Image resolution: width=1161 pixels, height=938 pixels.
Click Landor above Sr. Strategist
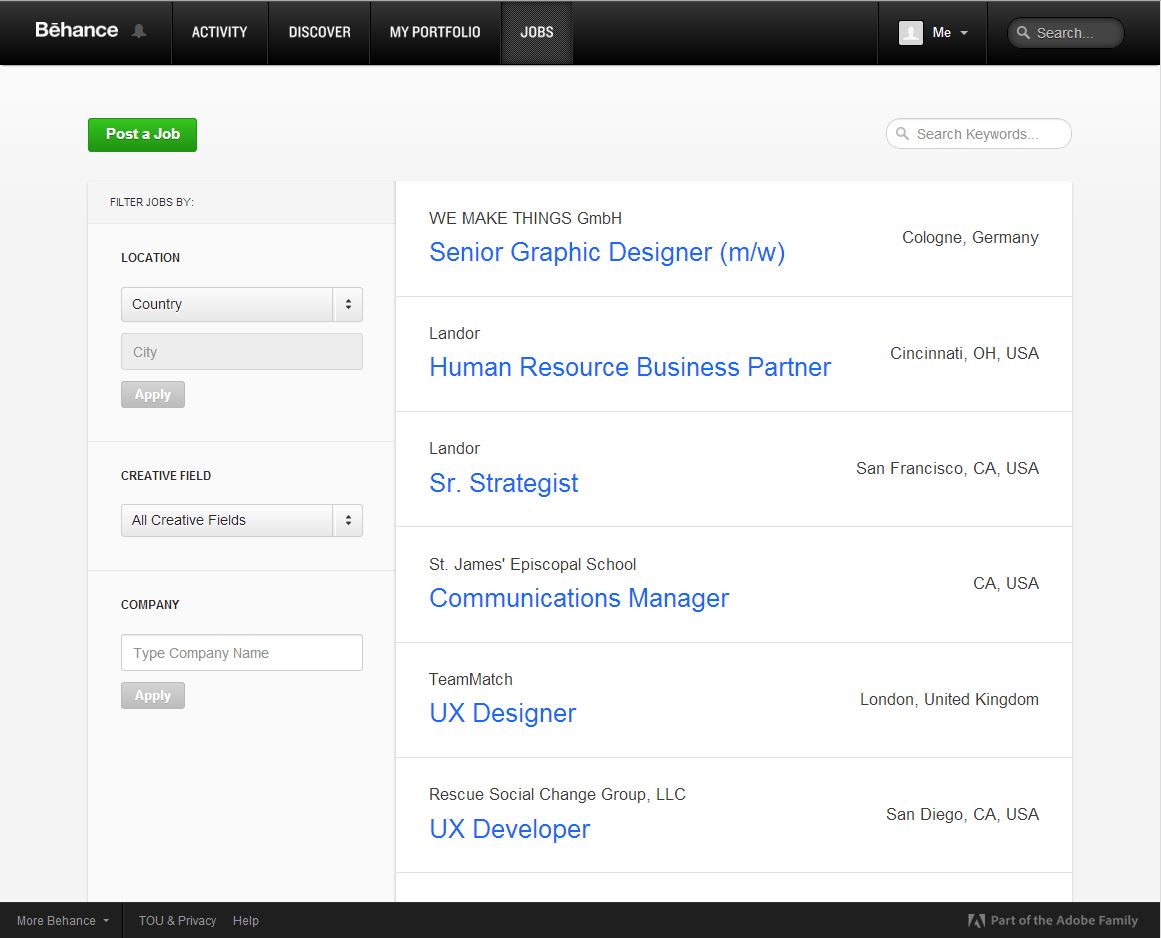454,449
